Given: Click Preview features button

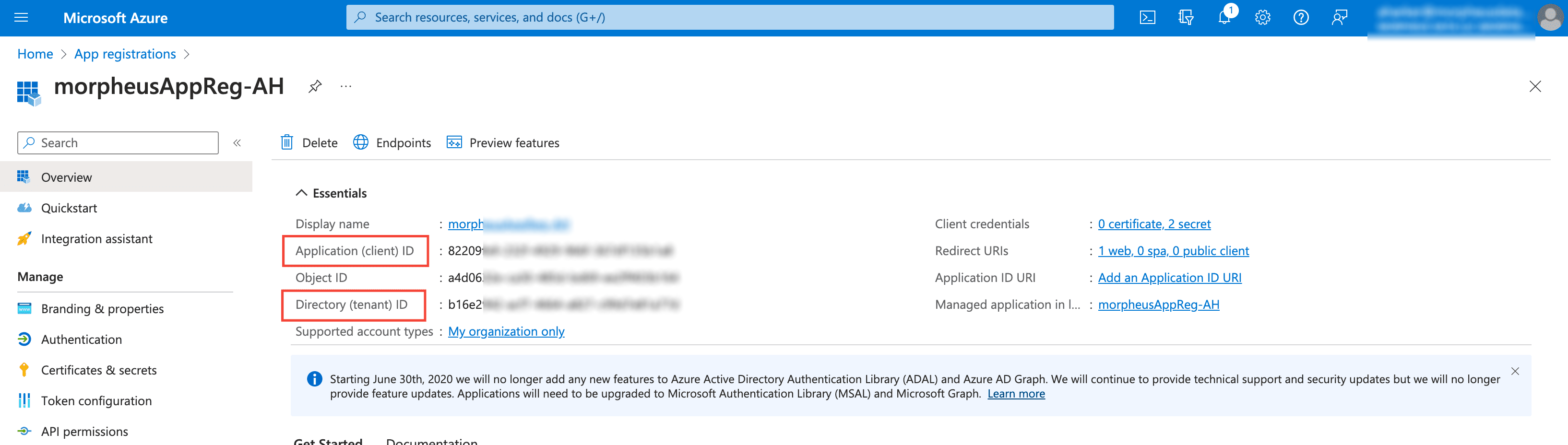Looking at the screenshot, I should pos(503,143).
